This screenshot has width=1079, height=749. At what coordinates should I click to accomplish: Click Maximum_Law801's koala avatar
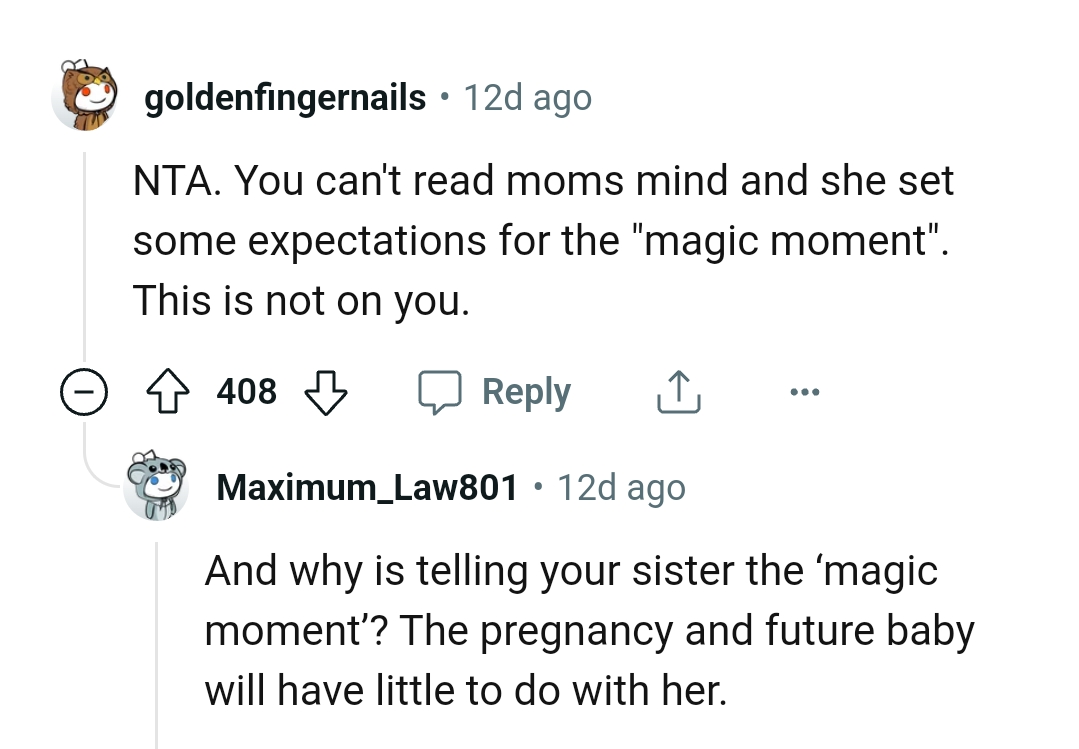[160, 487]
